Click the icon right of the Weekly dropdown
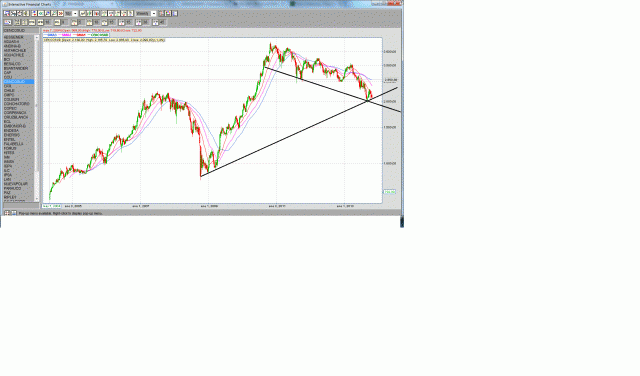Screen dimensions: 640x376 [x=161, y=13]
